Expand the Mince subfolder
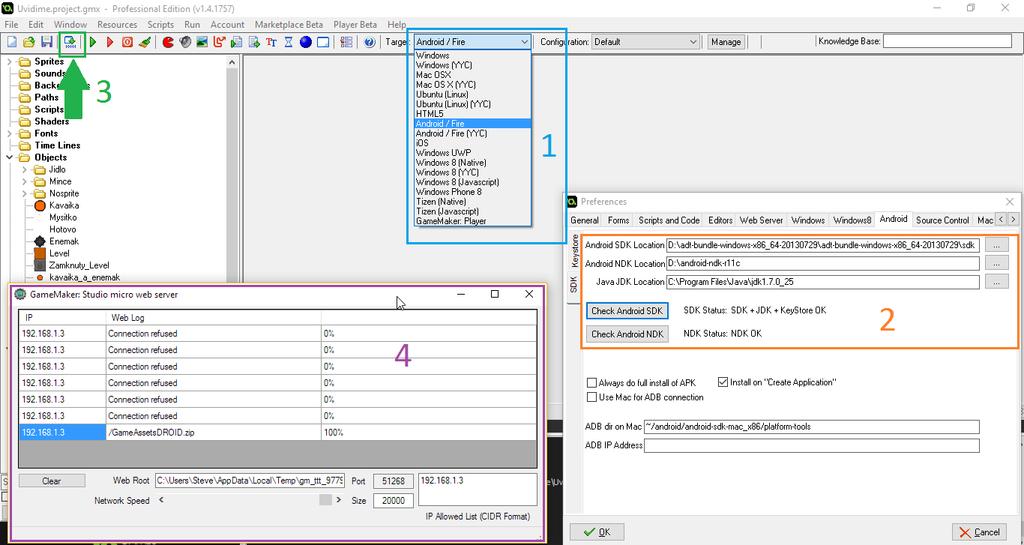1024x545 pixels. (24, 181)
